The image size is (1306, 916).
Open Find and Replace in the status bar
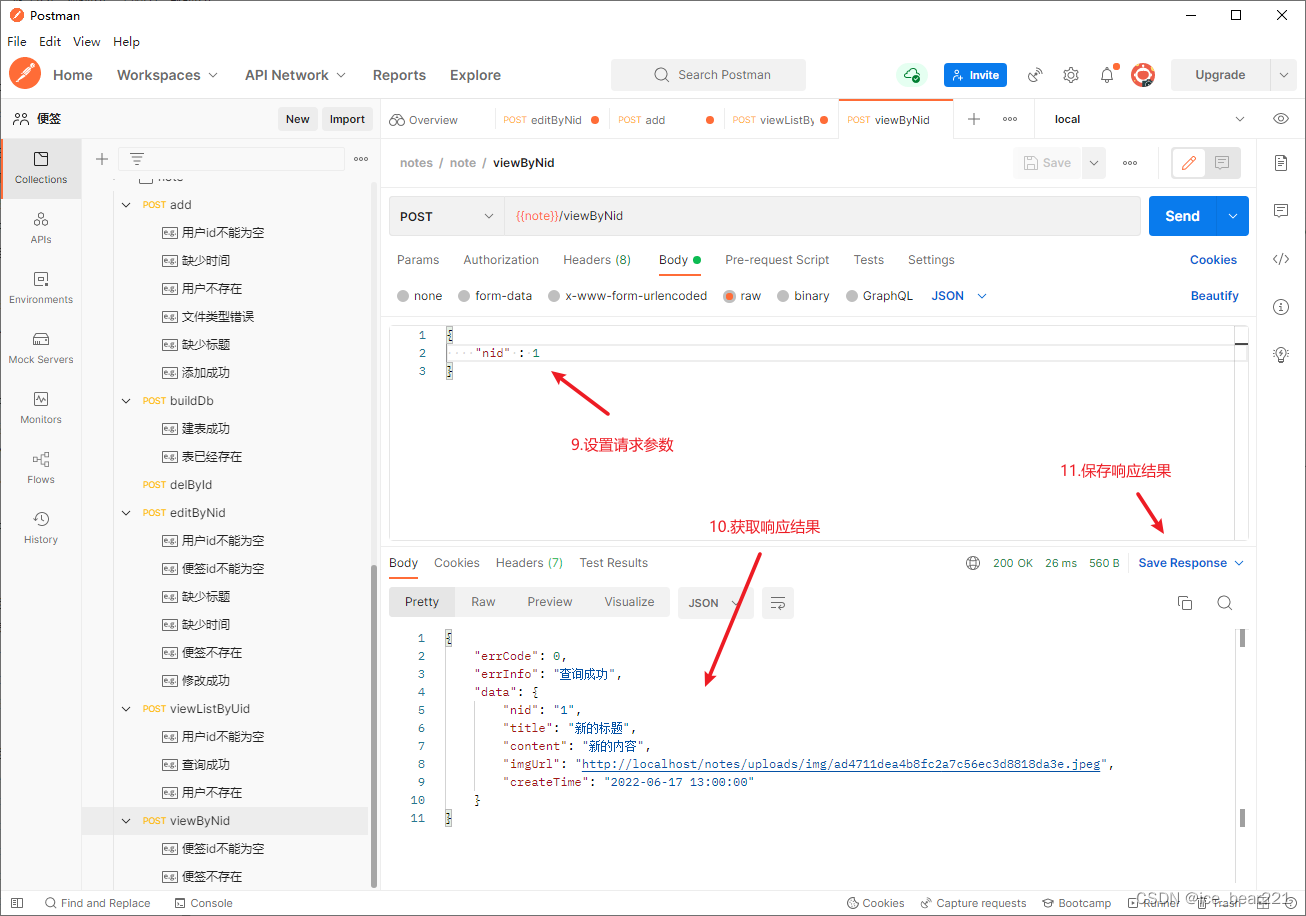pos(97,903)
